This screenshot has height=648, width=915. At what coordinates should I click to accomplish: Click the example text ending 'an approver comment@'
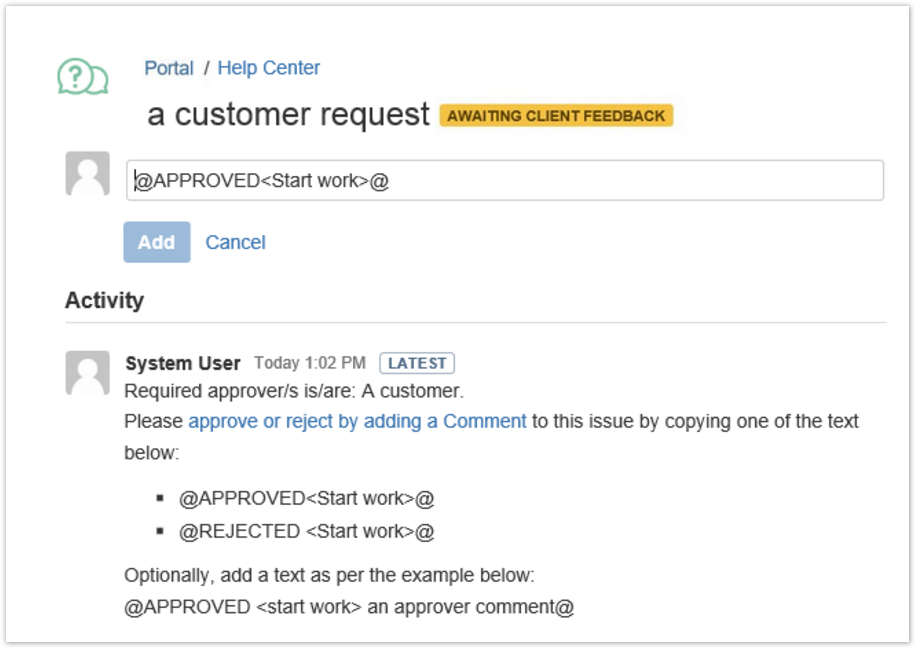[x=348, y=606]
